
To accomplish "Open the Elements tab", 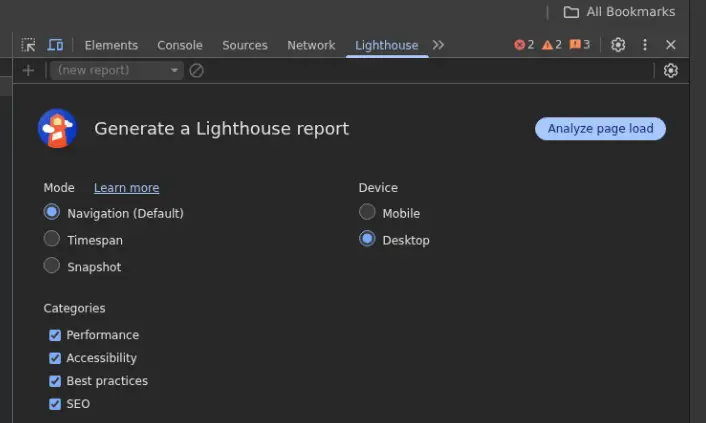I will click(111, 45).
